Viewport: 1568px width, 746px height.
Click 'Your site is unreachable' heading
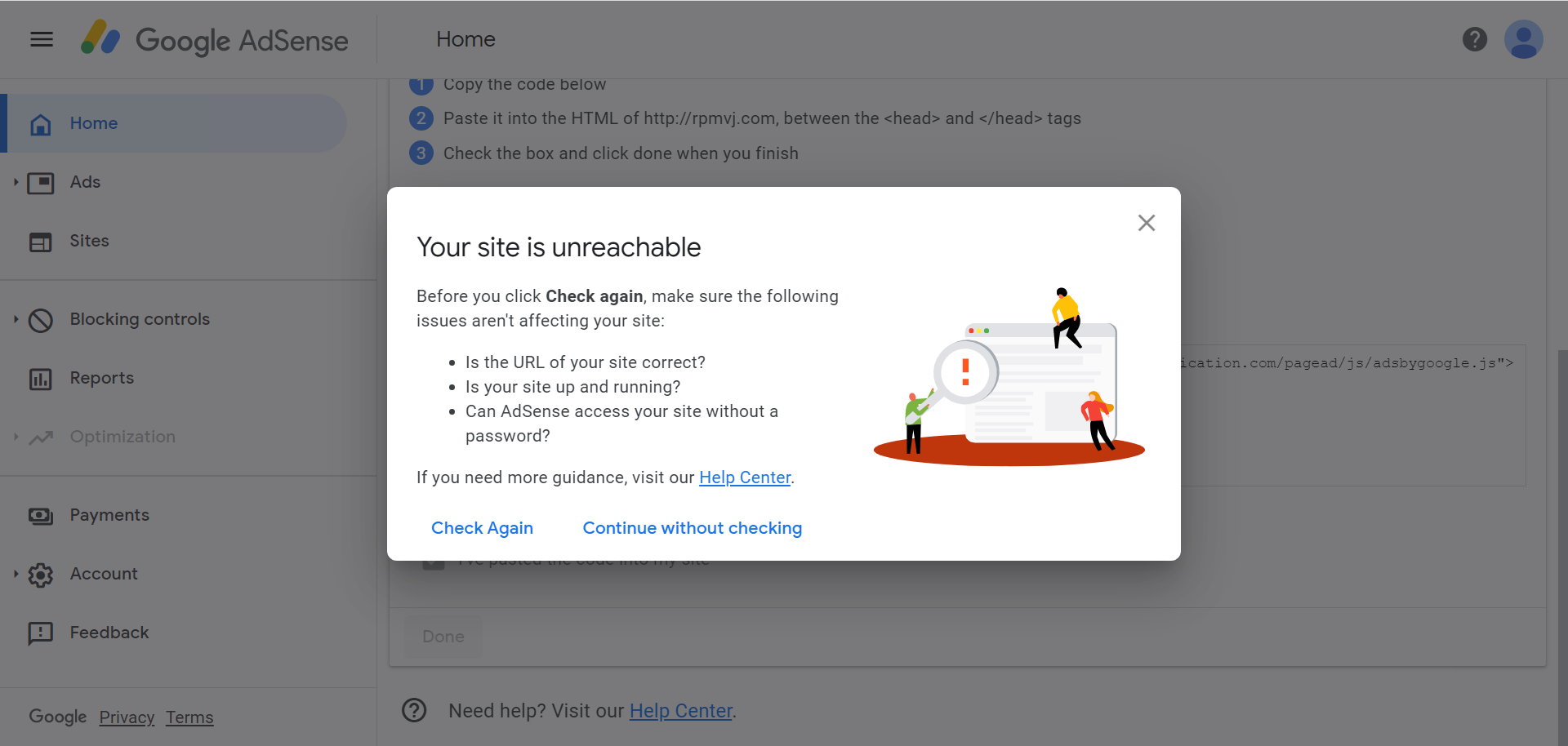pos(559,247)
